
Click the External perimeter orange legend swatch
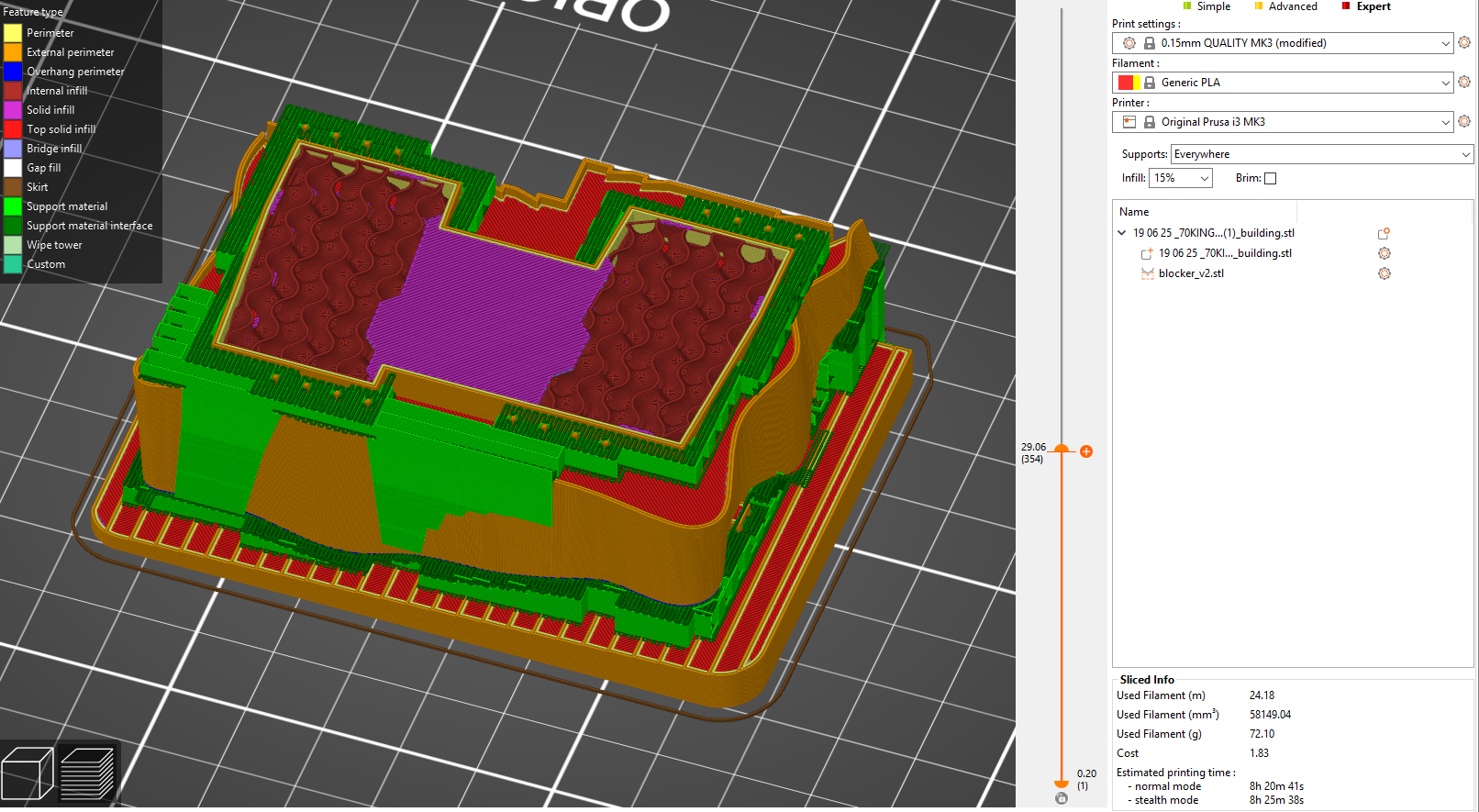tap(13, 52)
